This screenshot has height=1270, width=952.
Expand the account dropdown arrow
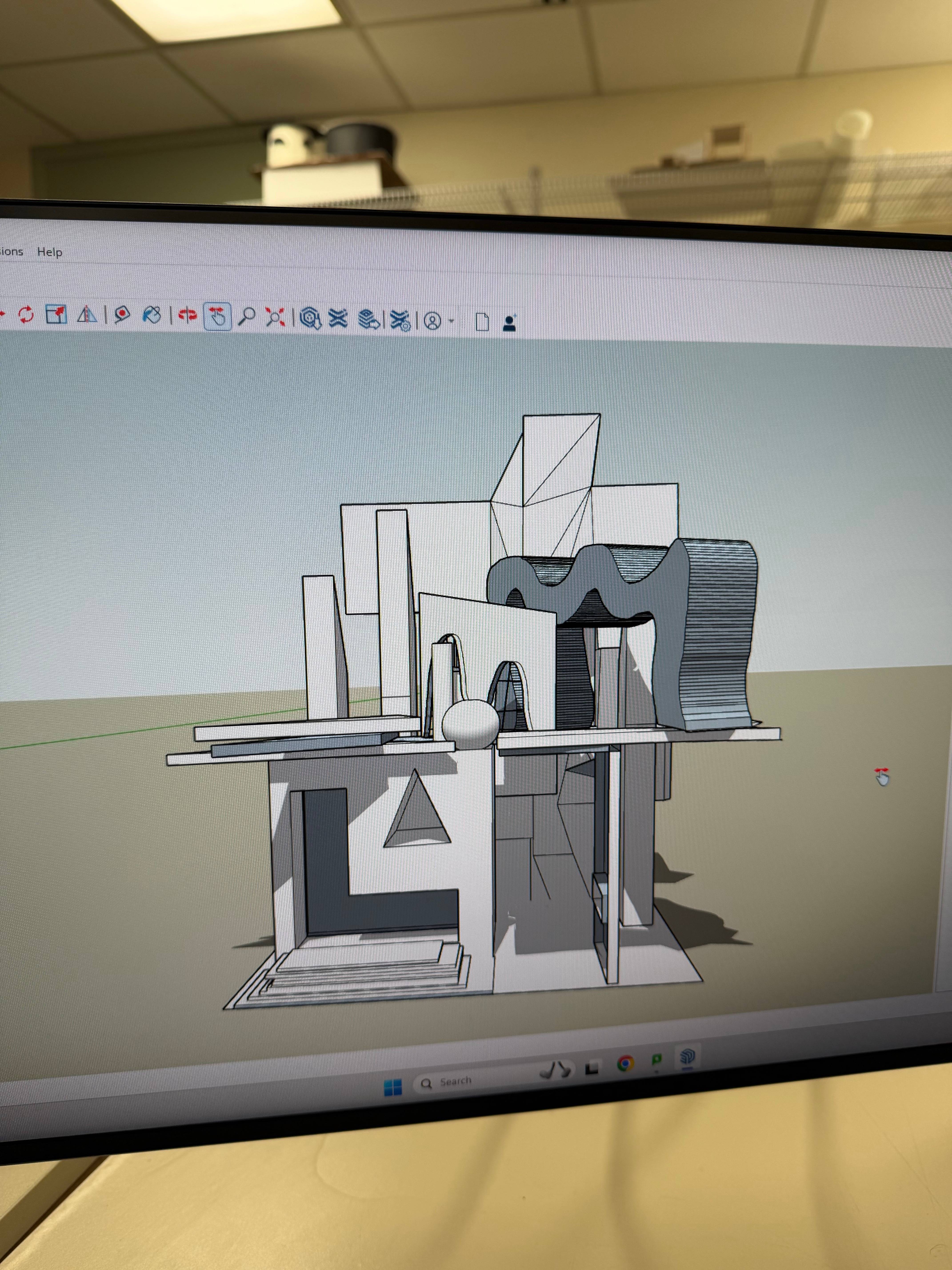[452, 321]
